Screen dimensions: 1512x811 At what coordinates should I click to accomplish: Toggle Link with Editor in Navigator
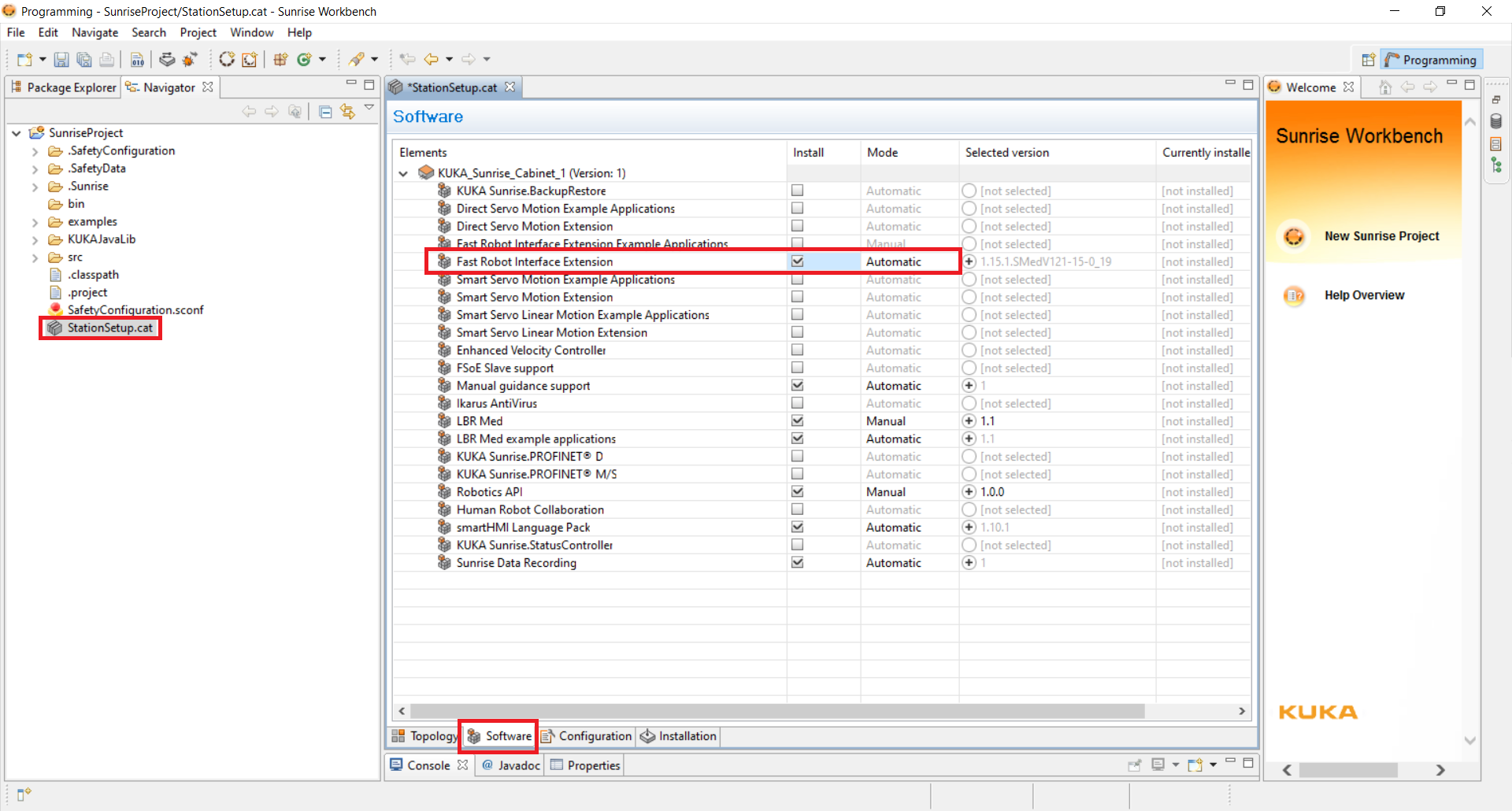coord(347,112)
